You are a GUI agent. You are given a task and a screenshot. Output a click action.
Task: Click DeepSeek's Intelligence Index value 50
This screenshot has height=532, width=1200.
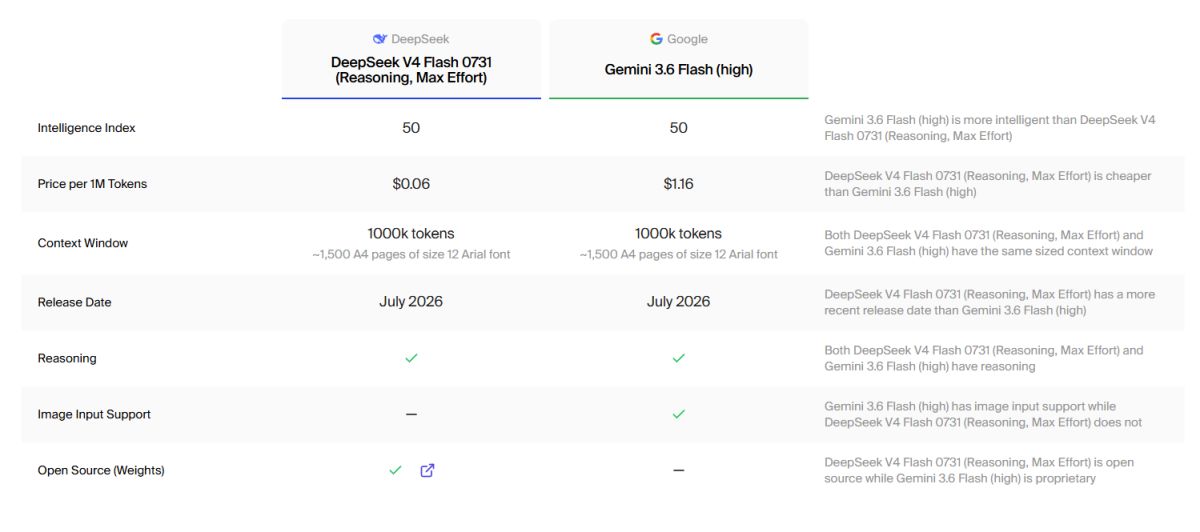tap(411, 128)
